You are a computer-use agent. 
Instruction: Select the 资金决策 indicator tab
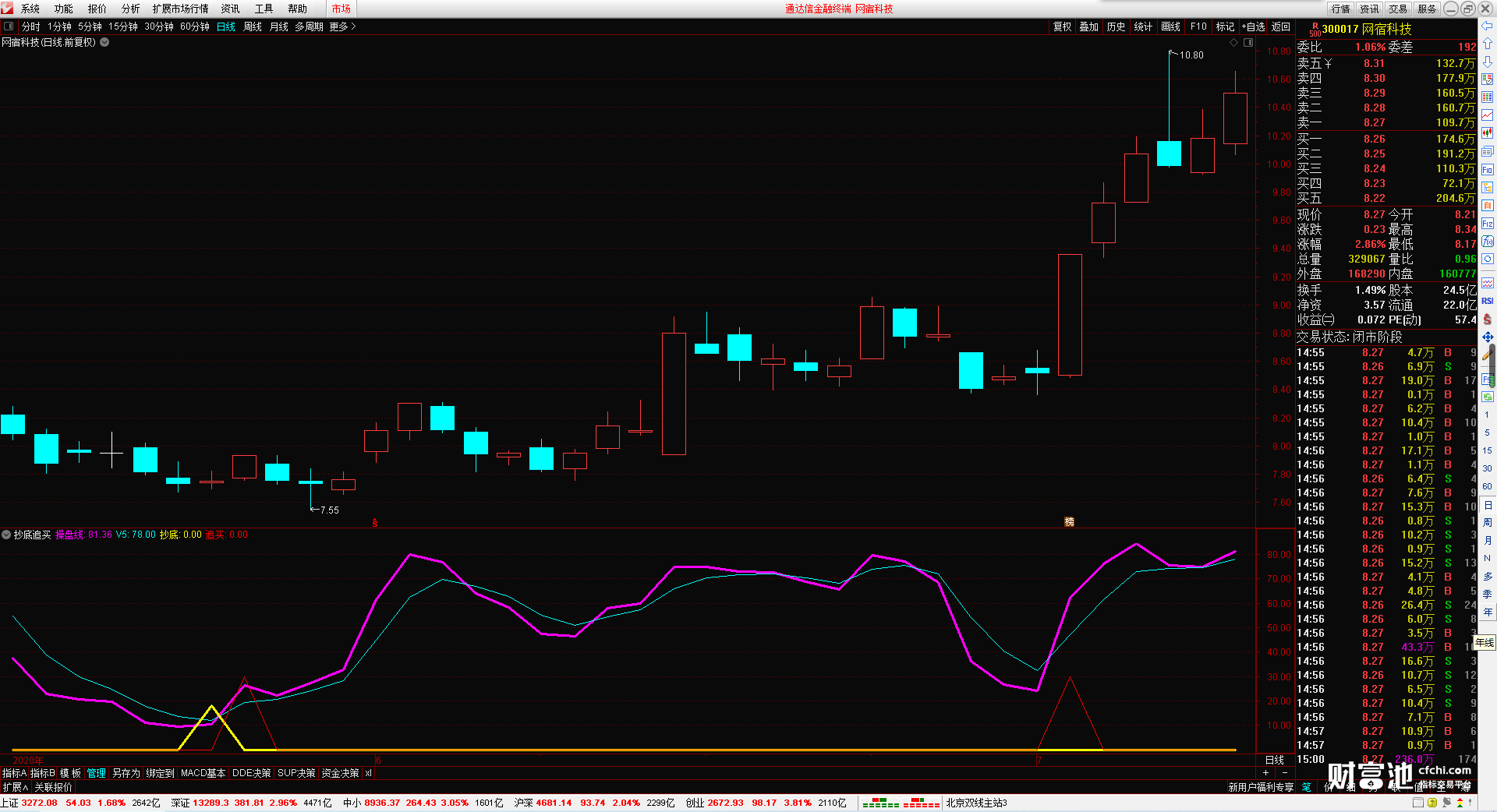[x=341, y=773]
